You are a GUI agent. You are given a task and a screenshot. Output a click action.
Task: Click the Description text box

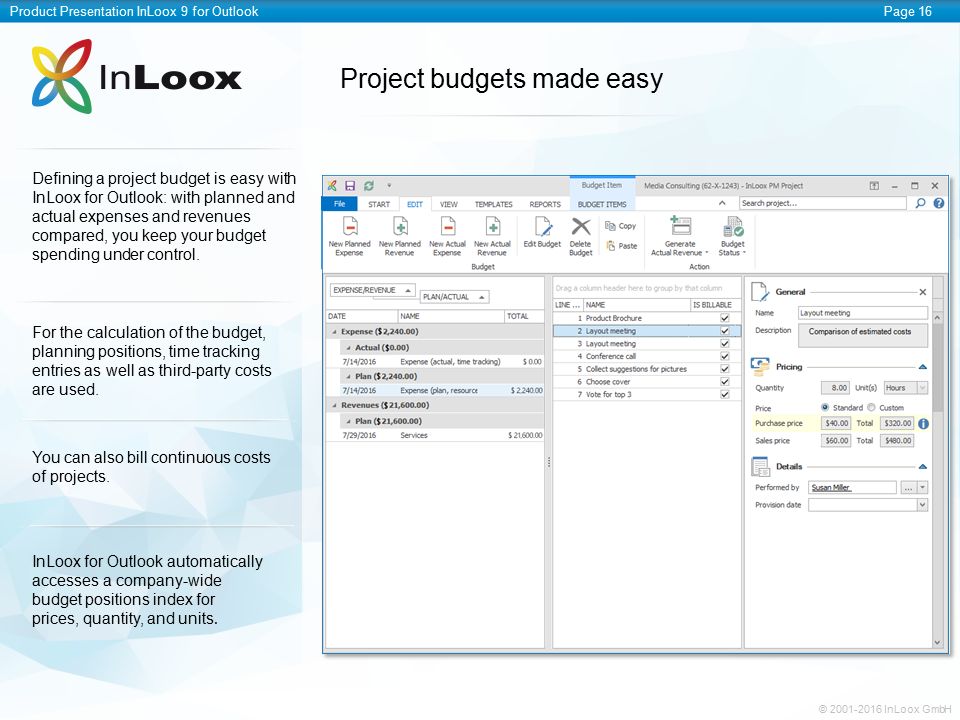(x=863, y=336)
